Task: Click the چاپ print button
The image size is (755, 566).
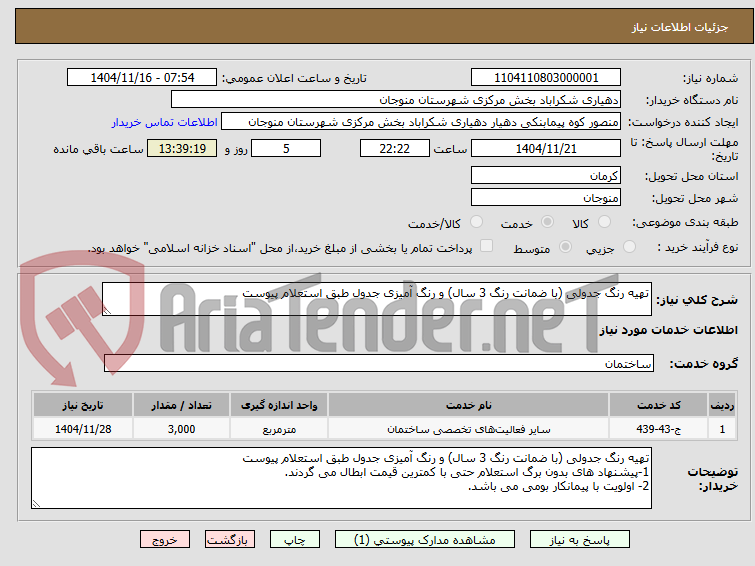Action: (294, 540)
